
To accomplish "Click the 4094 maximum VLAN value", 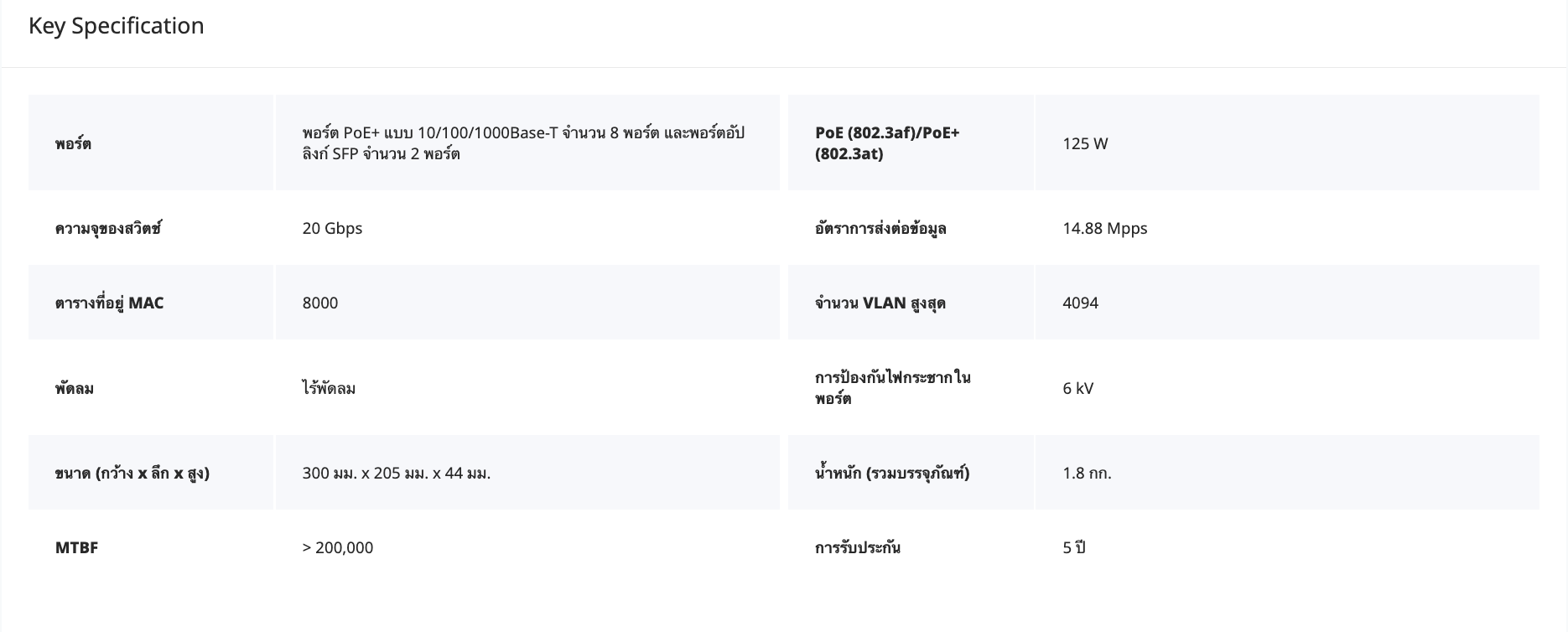I will tap(1080, 303).
